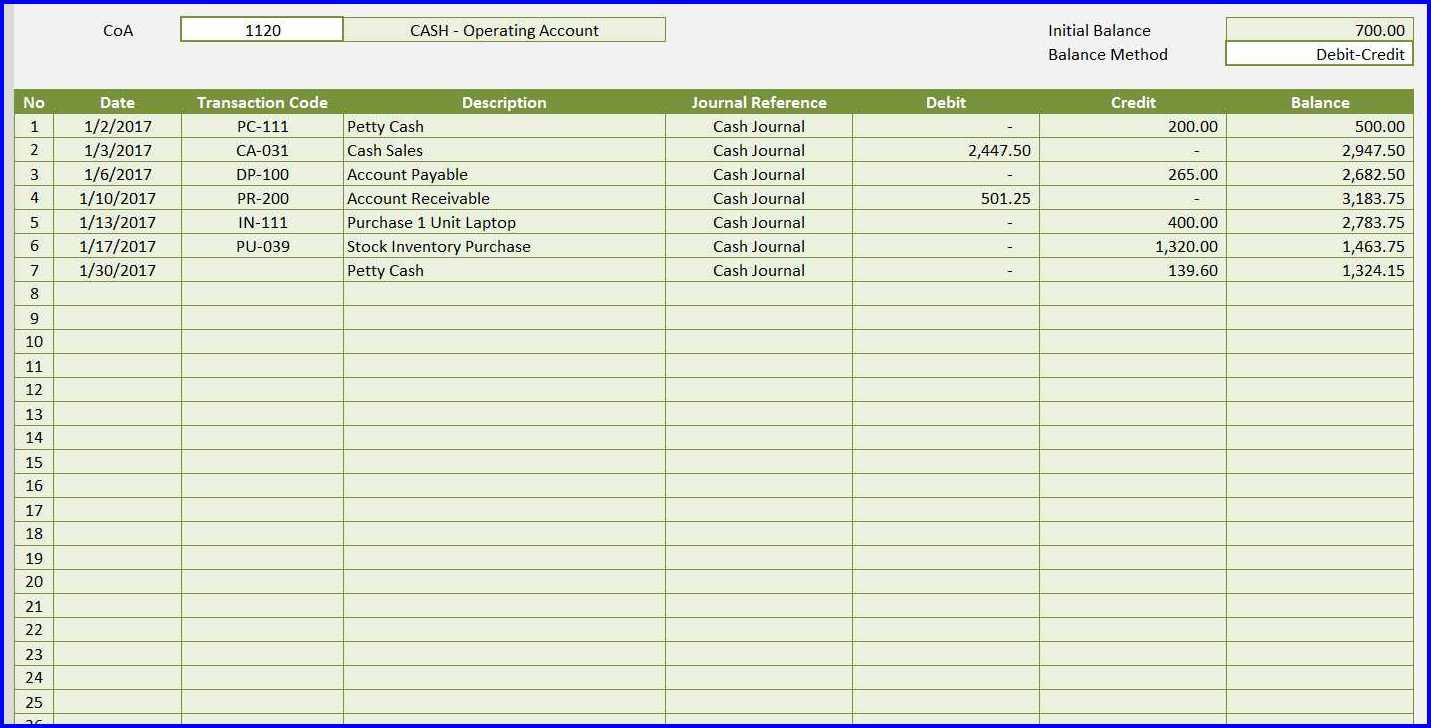Select the Balance column header
Viewport: 1431px width, 728px height.
pos(1320,102)
